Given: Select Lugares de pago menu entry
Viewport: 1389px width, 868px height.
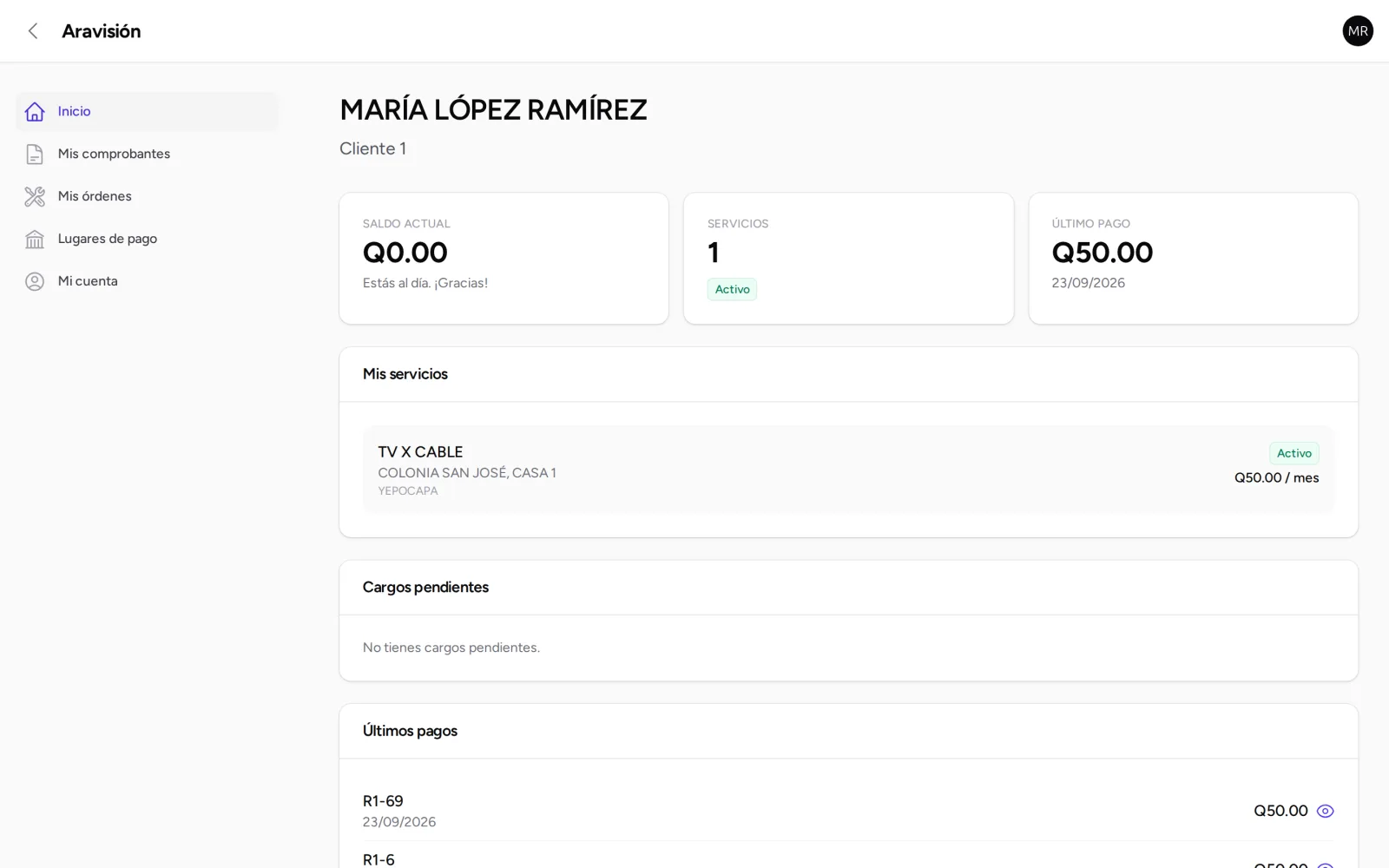Looking at the screenshot, I should click(147, 239).
